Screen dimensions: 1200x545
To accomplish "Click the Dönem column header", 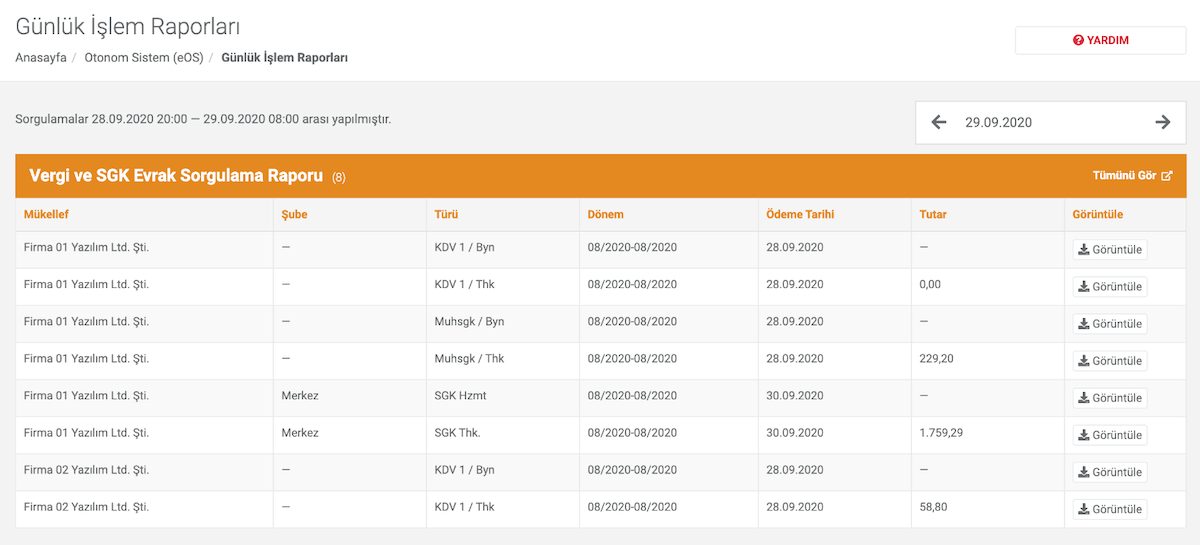I will coord(606,214).
